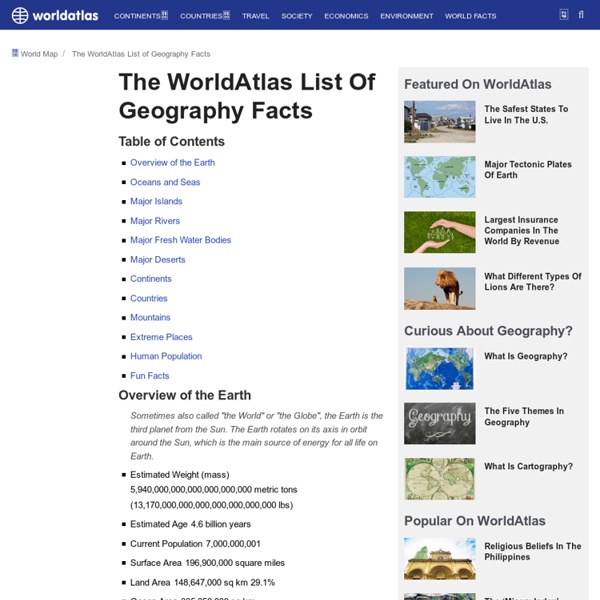Open The Five Themes In Geography article

coord(524,417)
